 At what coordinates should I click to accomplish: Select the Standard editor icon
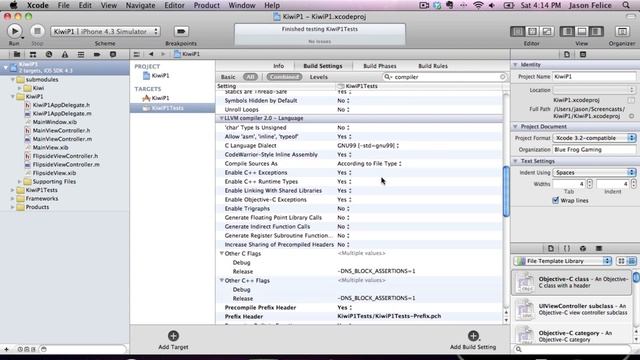click(517, 31)
